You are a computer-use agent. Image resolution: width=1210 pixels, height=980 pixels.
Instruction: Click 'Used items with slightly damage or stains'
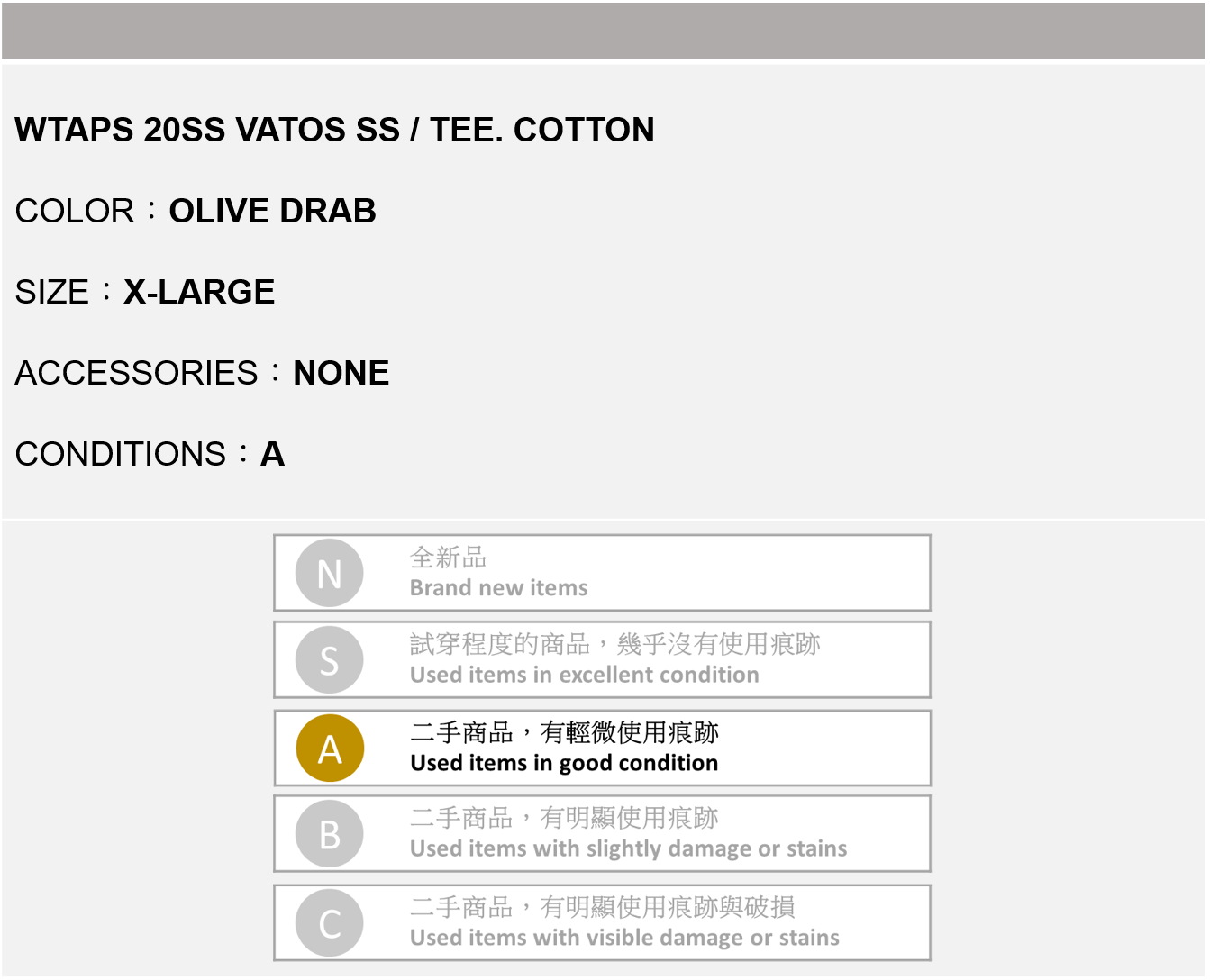coord(628,848)
